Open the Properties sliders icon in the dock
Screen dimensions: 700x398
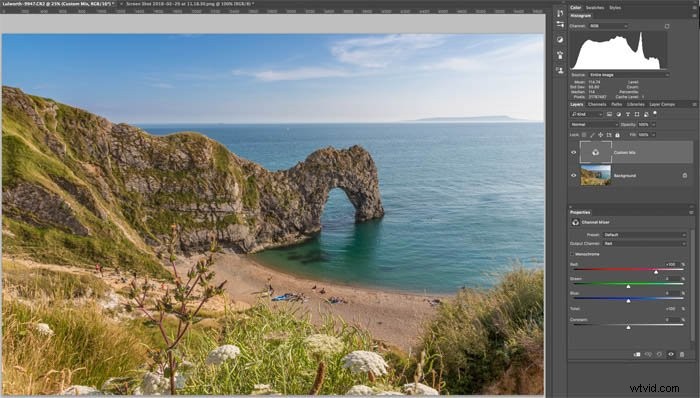point(560,25)
